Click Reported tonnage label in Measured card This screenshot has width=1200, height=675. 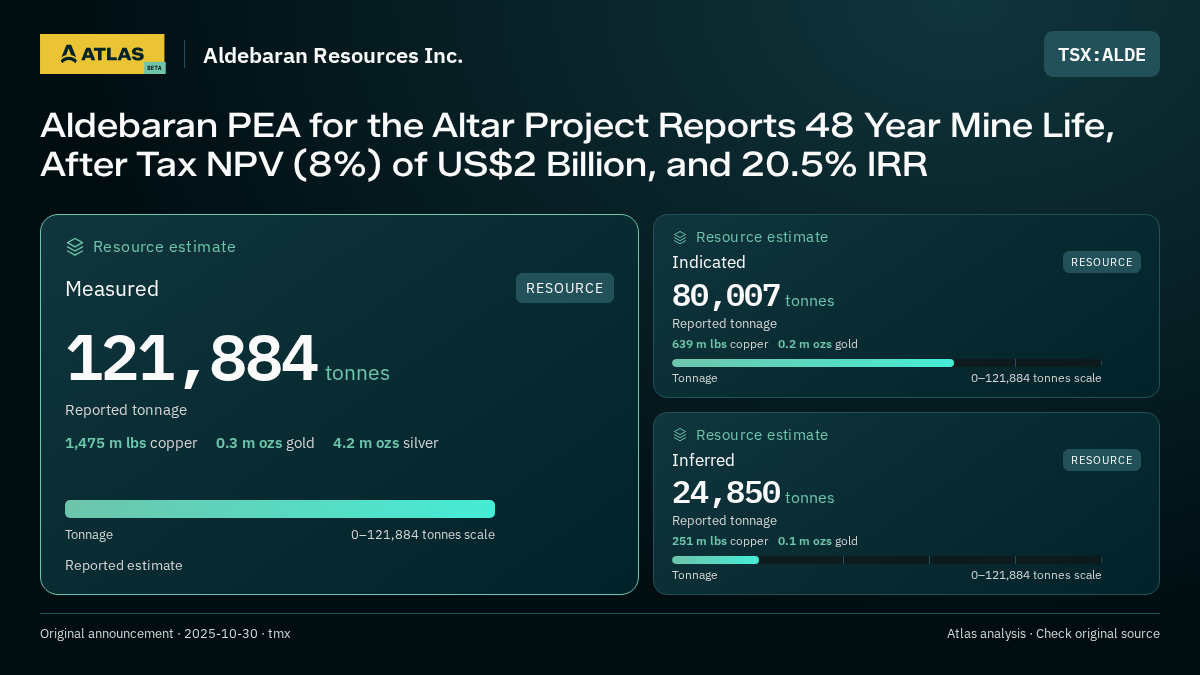coord(126,410)
